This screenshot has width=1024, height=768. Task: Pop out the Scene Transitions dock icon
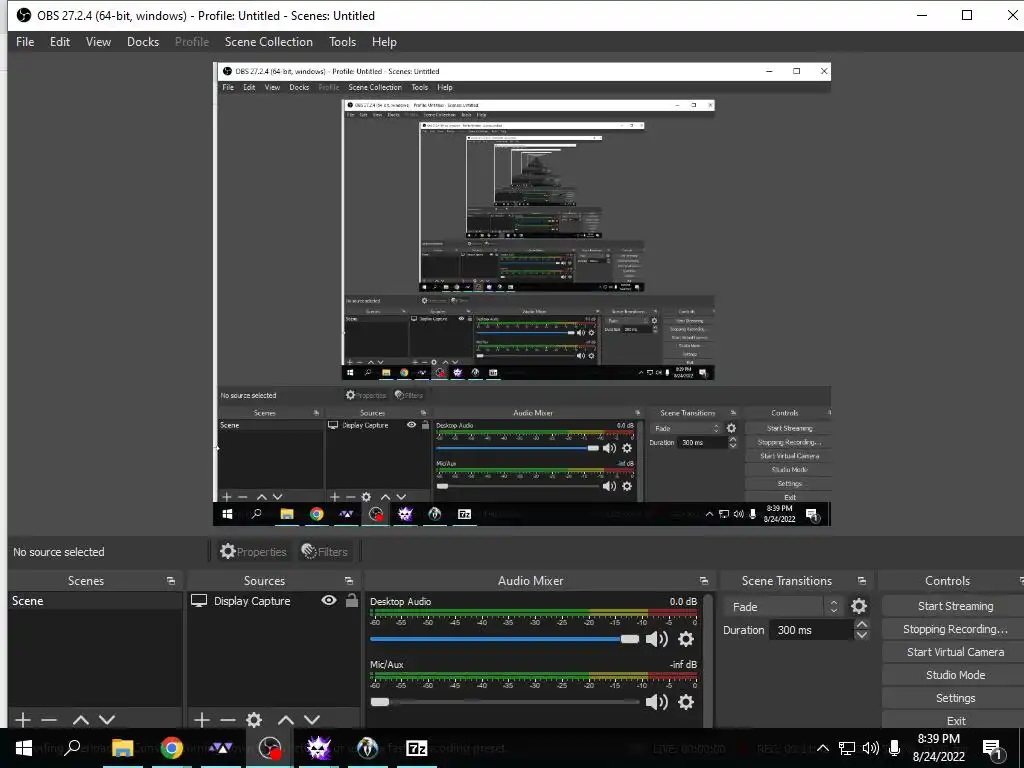(861, 581)
